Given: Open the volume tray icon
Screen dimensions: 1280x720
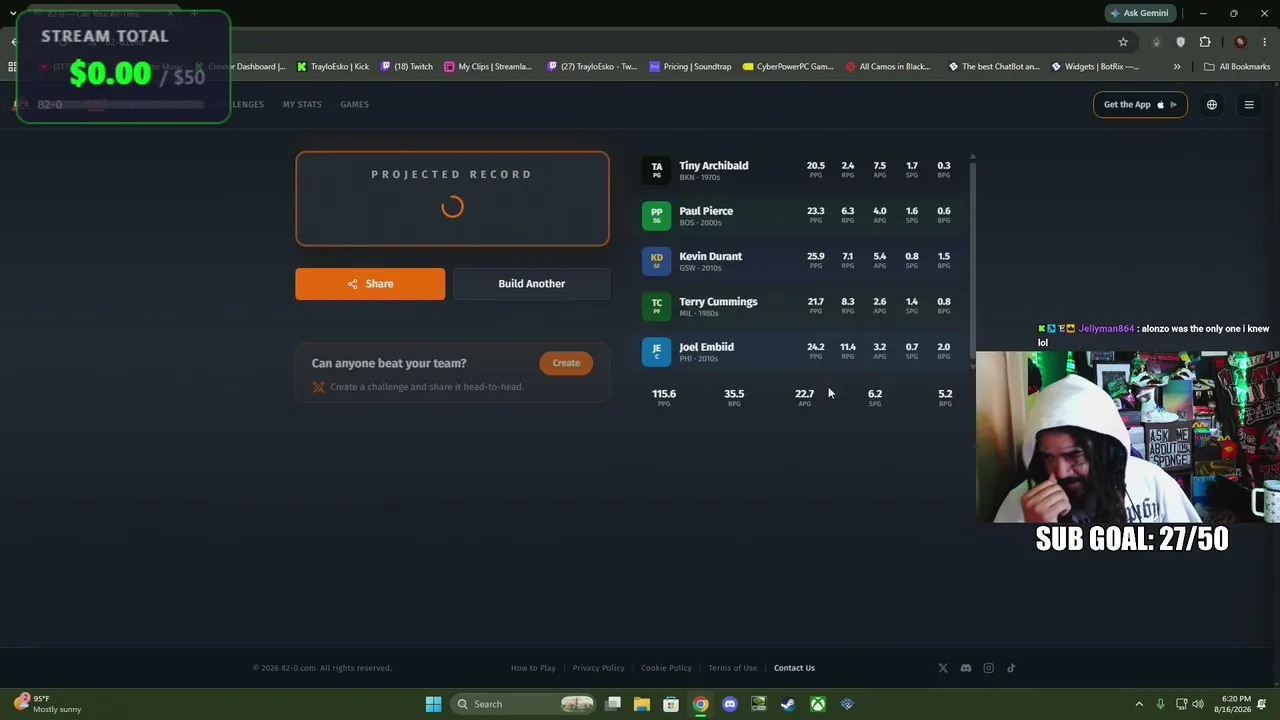Looking at the screenshot, I should click(x=1198, y=704).
